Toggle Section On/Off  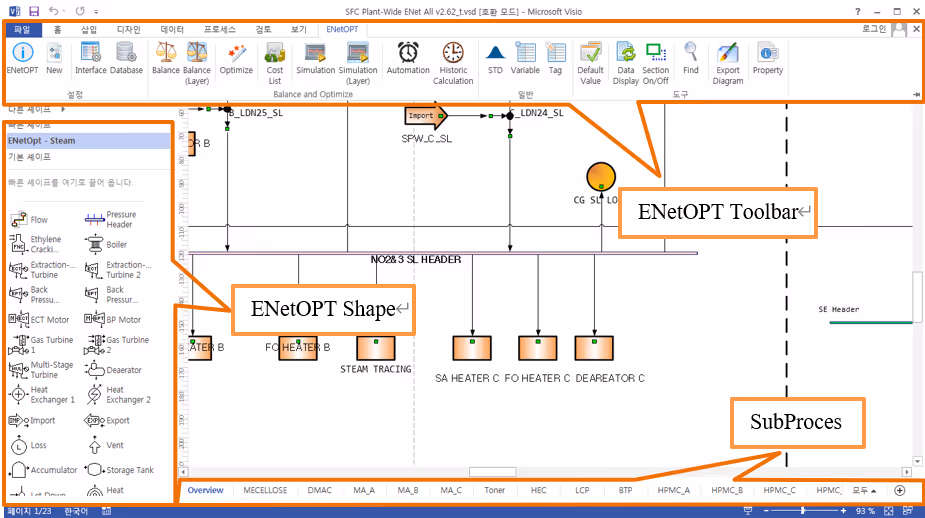[655, 63]
